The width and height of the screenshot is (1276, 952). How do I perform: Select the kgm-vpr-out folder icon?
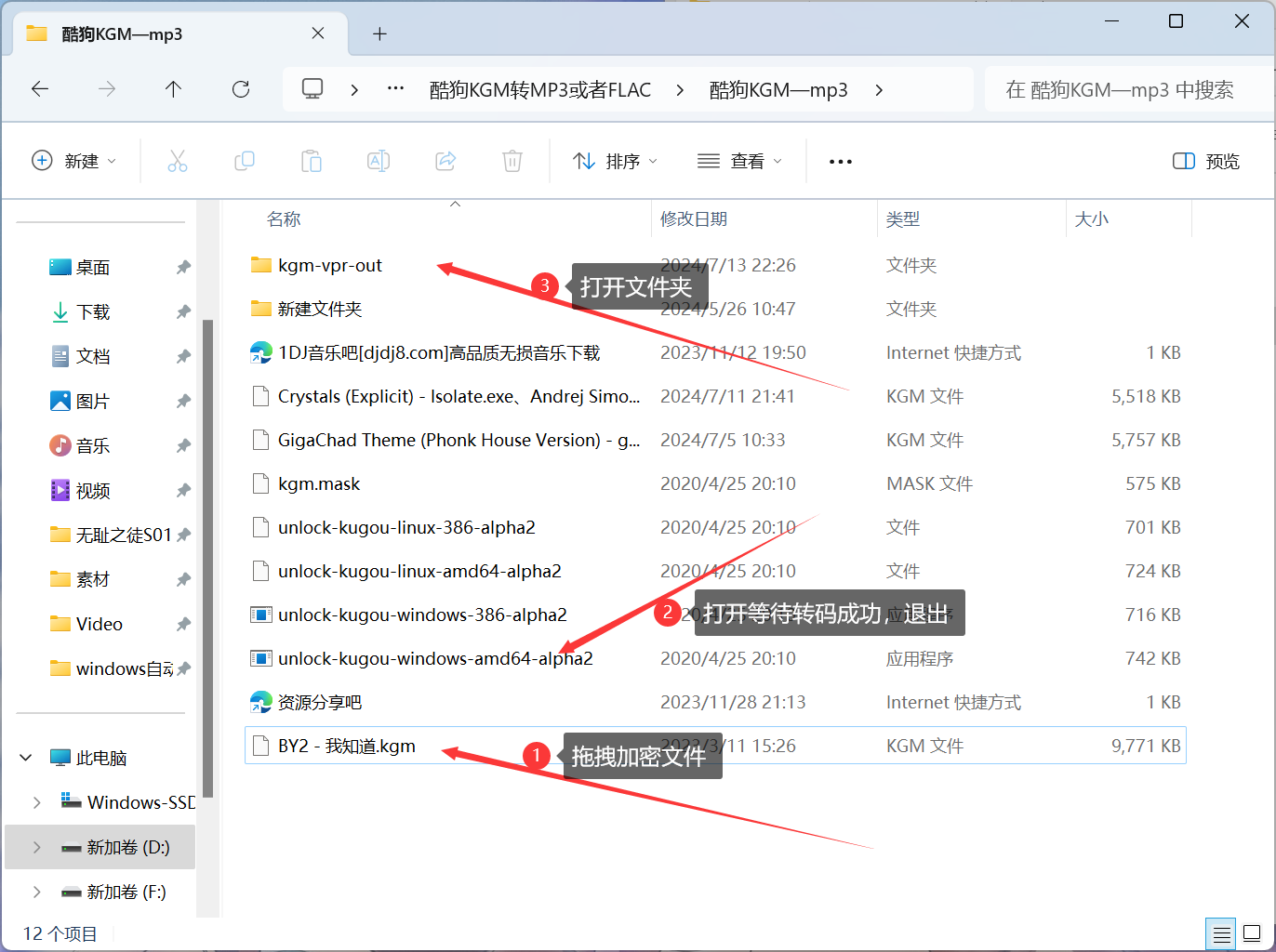tap(260, 265)
